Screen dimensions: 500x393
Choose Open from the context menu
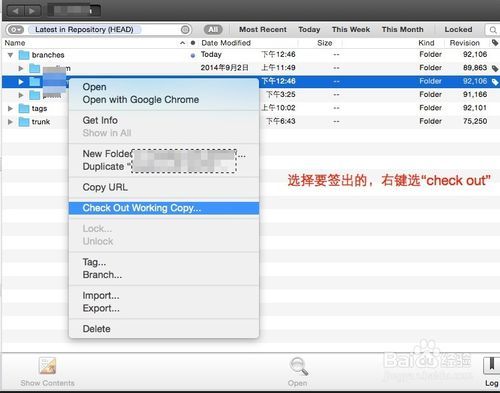point(94,87)
